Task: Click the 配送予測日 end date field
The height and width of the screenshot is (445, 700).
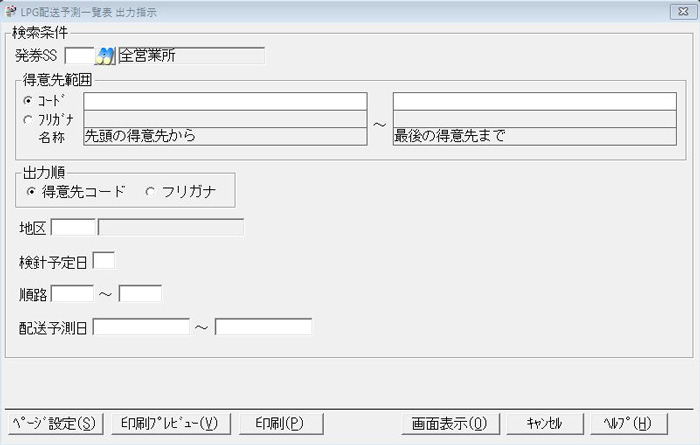Action: click(263, 327)
